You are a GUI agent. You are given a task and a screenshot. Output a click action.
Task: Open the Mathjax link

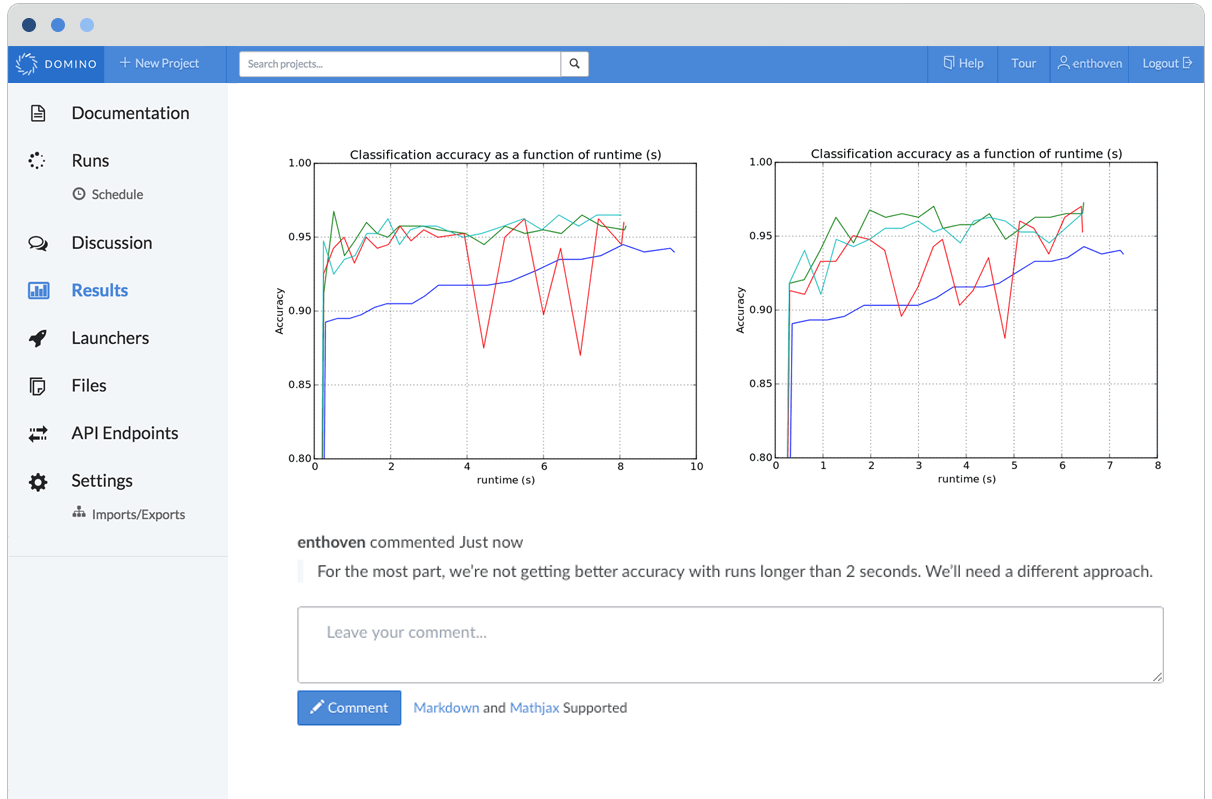[x=534, y=708]
